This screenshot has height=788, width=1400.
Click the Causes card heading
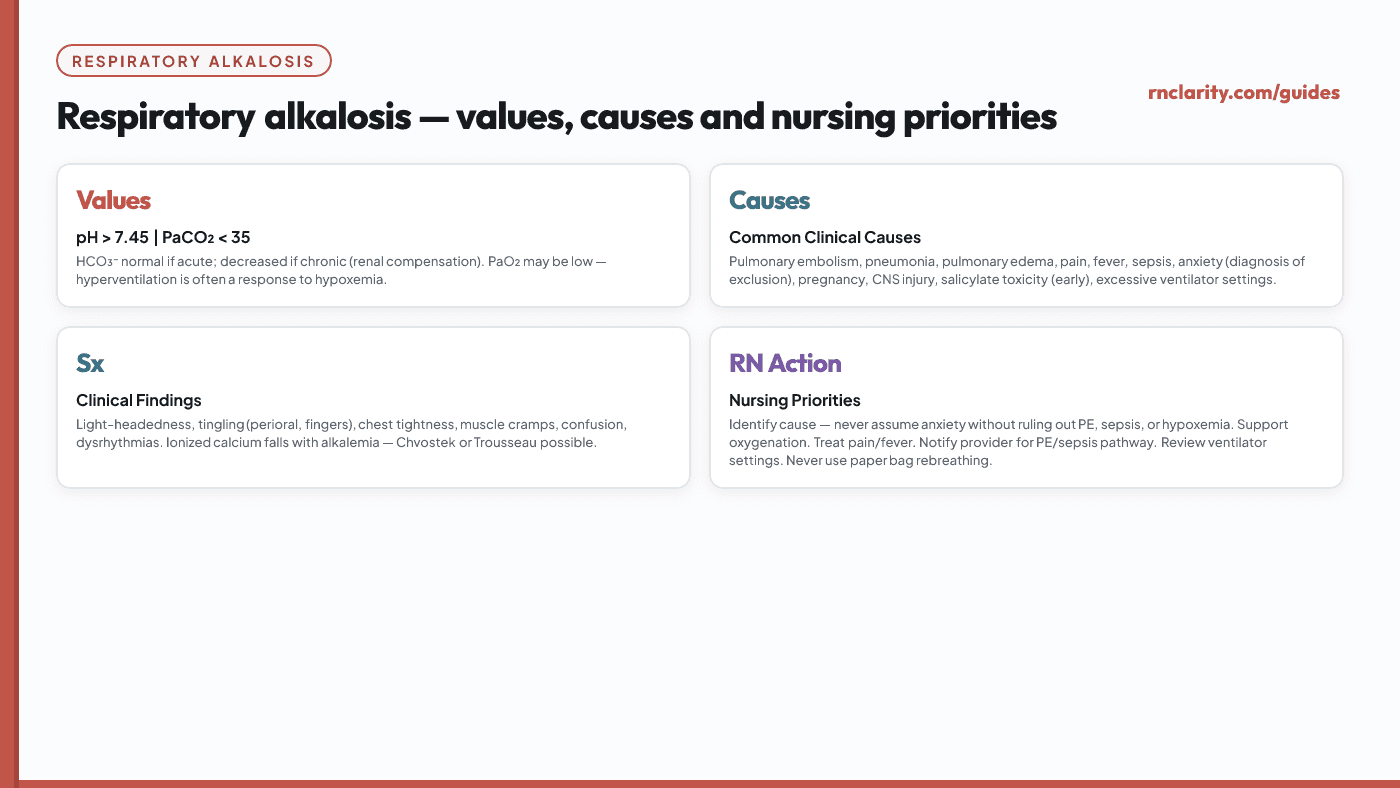point(770,200)
